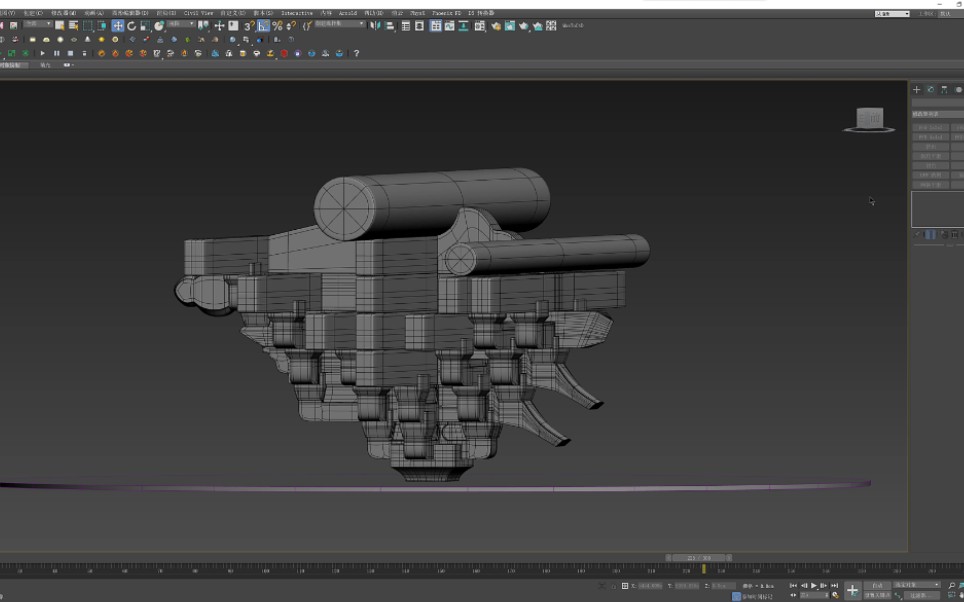Click the modifier stack list box
Image resolution: width=964 pixels, height=602 pixels.
tap(937, 209)
